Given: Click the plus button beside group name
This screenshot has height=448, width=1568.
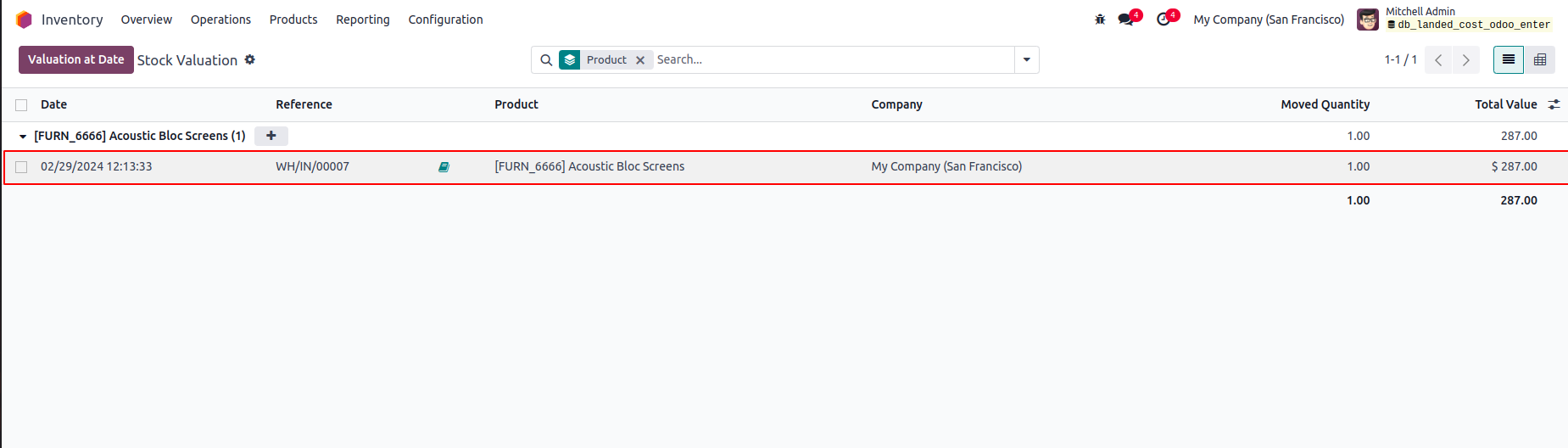Looking at the screenshot, I should 271,136.
